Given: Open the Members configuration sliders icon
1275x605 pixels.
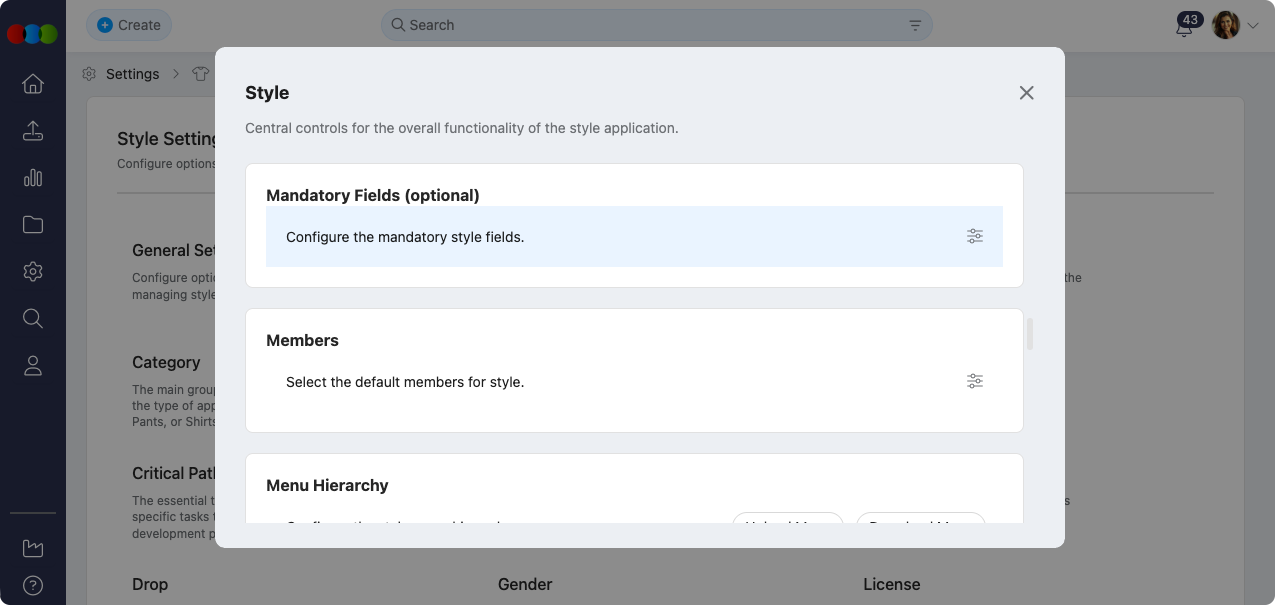Looking at the screenshot, I should click(x=975, y=381).
